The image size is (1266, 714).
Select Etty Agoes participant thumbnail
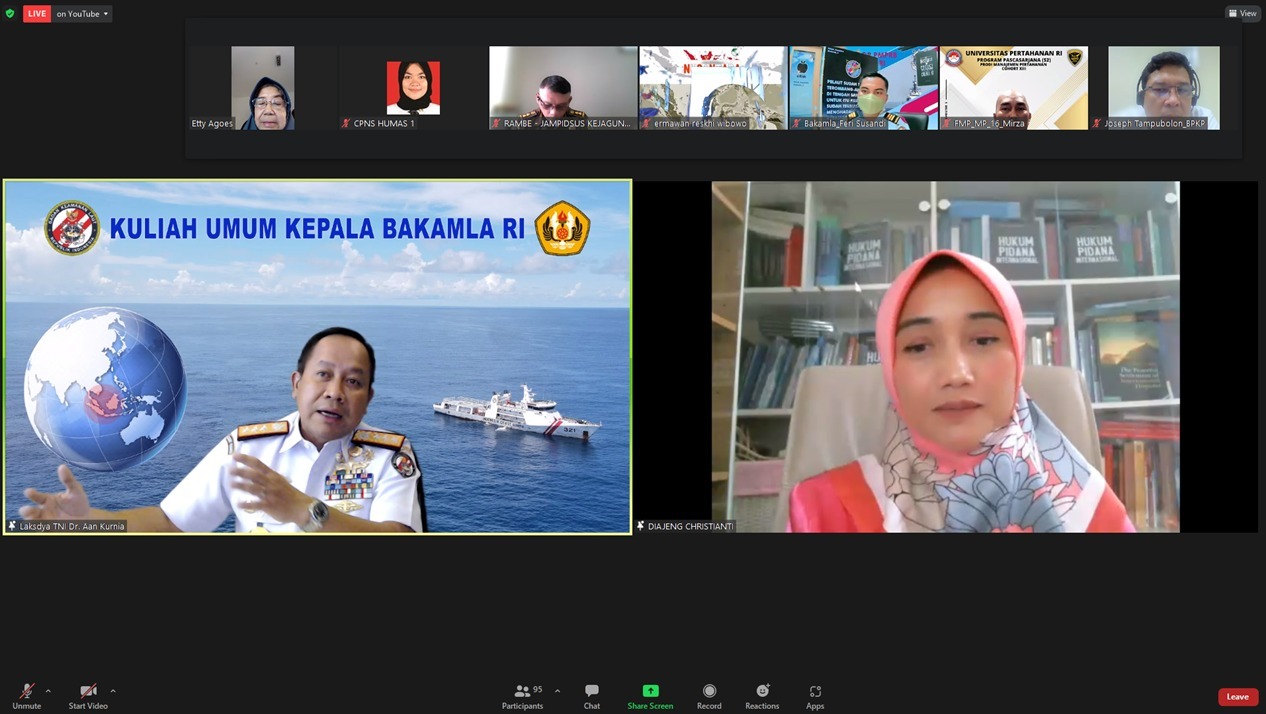click(x=263, y=88)
